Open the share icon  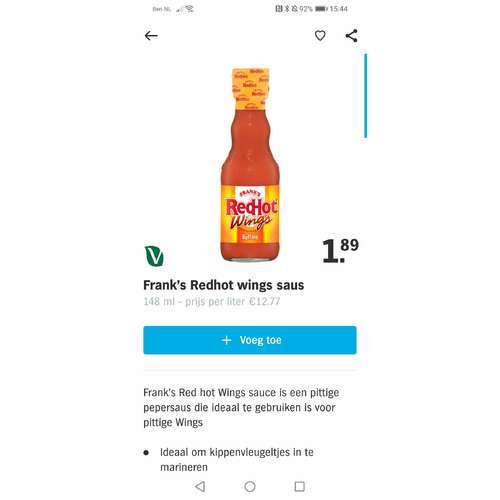(351, 35)
